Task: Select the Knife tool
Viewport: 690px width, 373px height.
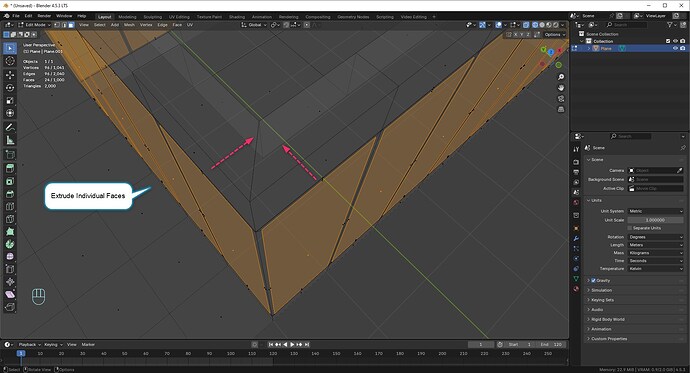Action: point(10,219)
